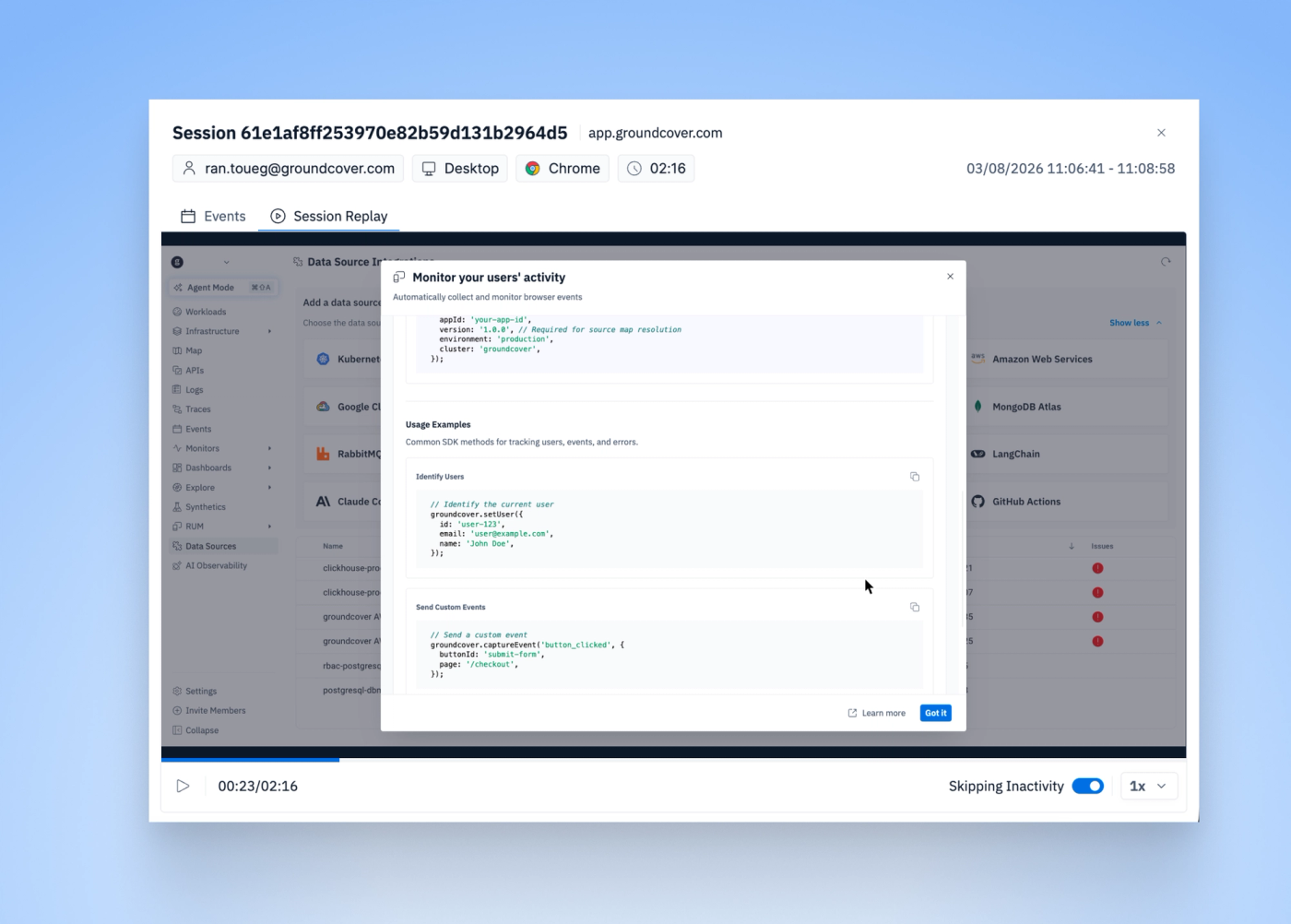This screenshot has width=1291, height=924.
Task: Click the replay progress bar
Action: 673,760
